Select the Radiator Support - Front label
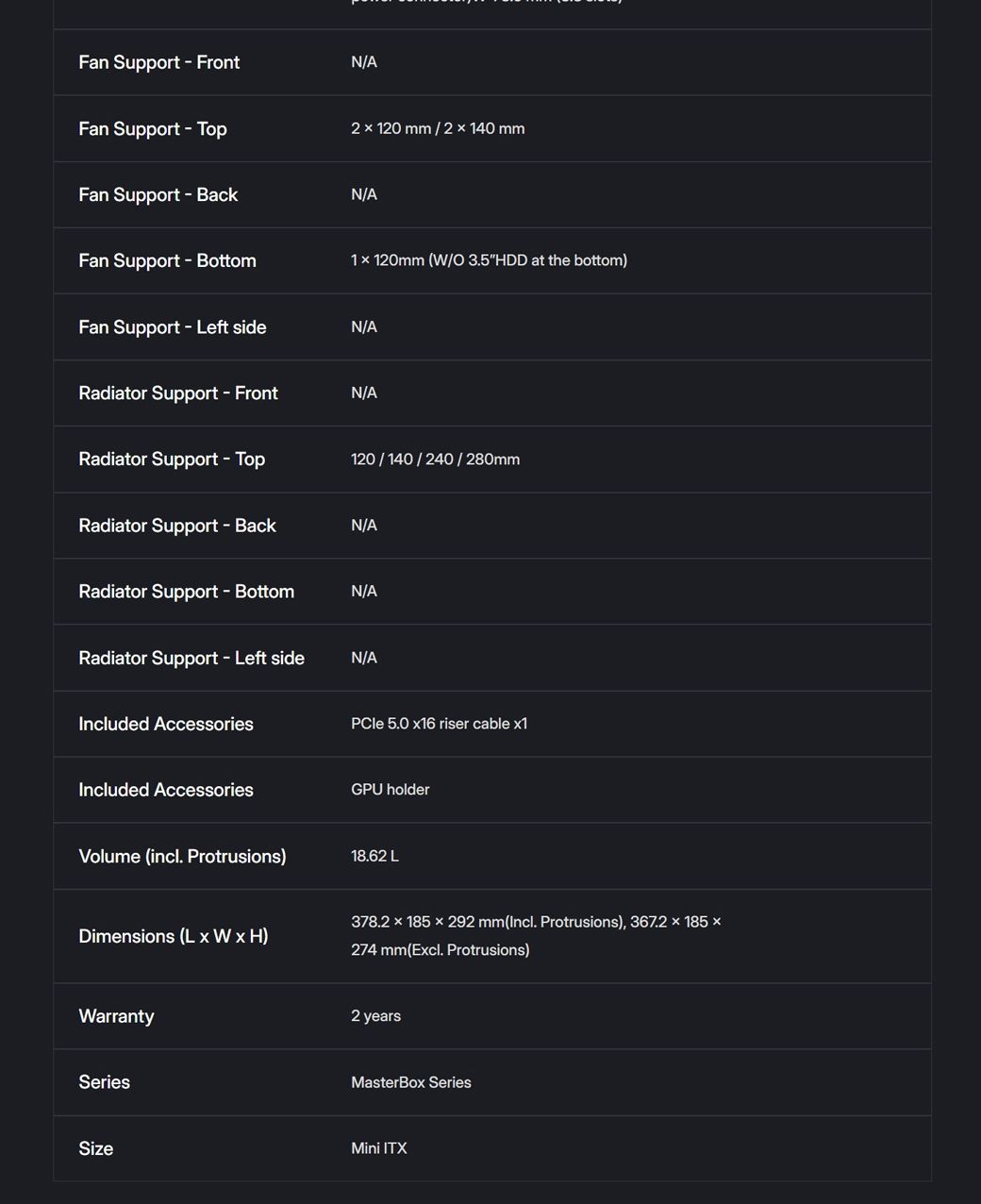This screenshot has width=981, height=1204. (177, 393)
